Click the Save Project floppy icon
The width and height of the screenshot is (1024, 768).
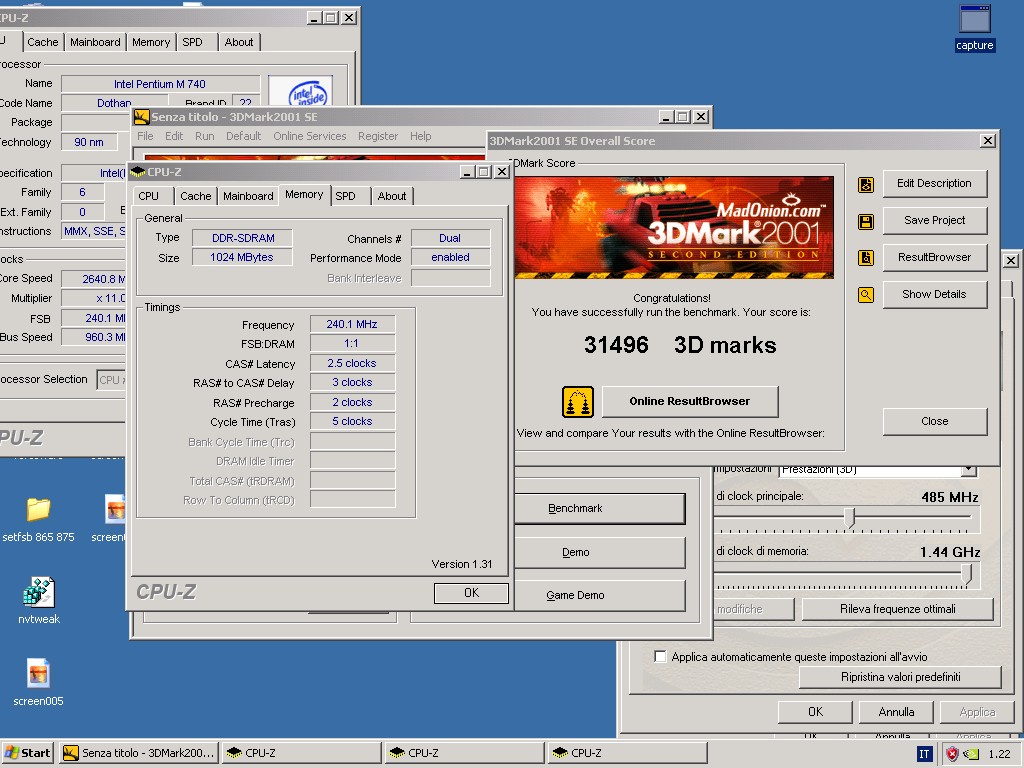pos(866,221)
